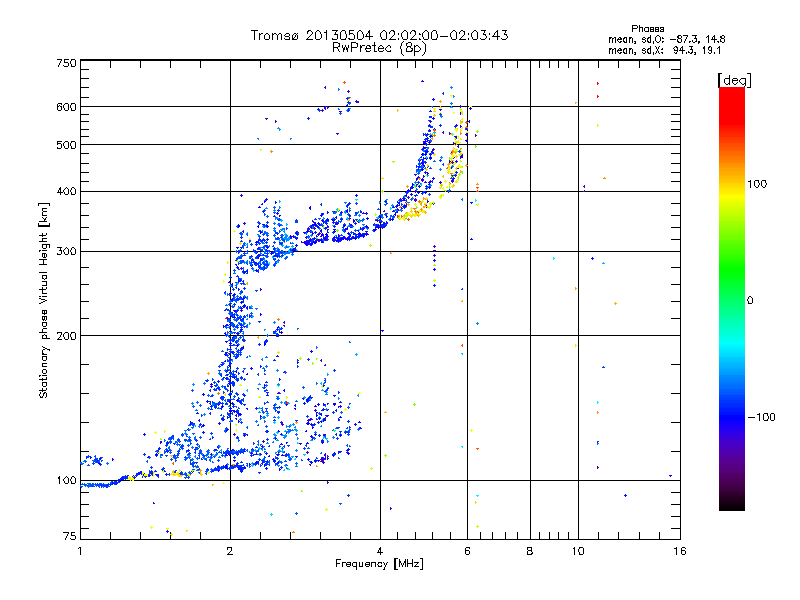Click the x-axis tick label '8'
Screen dimensions: 800x600
pos(530,551)
